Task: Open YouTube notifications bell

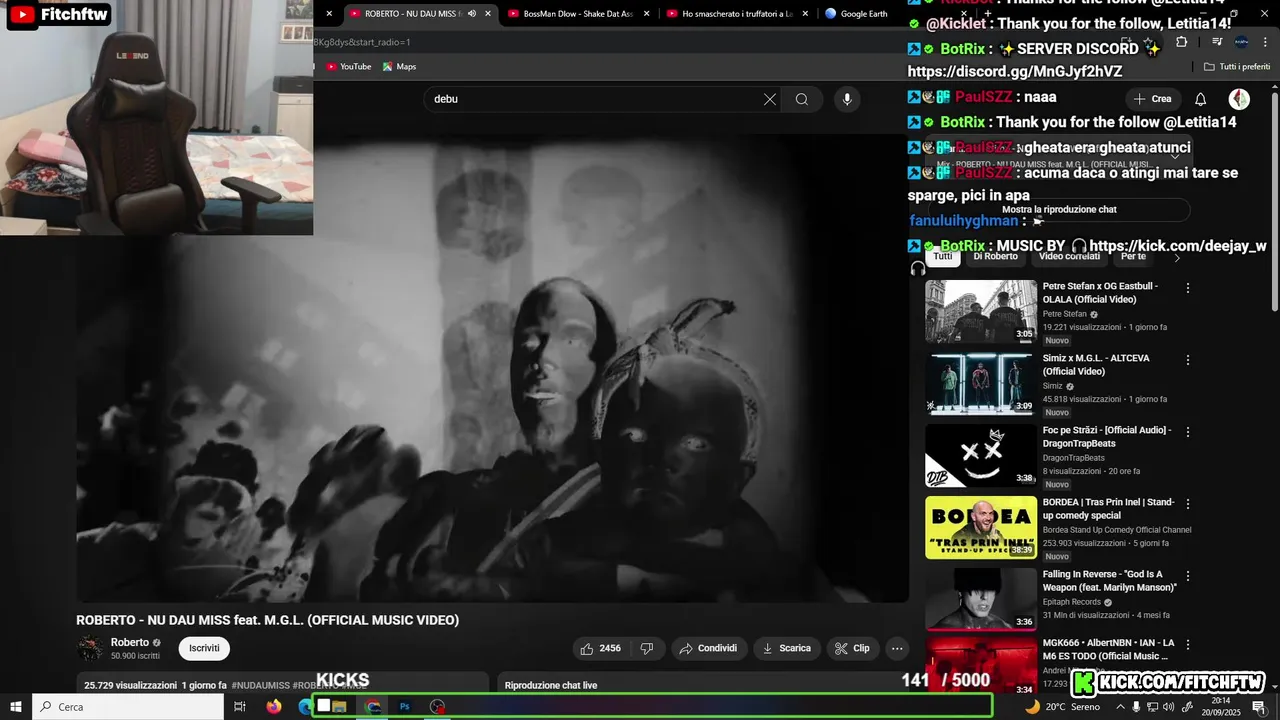Action: pyautogui.click(x=1201, y=99)
